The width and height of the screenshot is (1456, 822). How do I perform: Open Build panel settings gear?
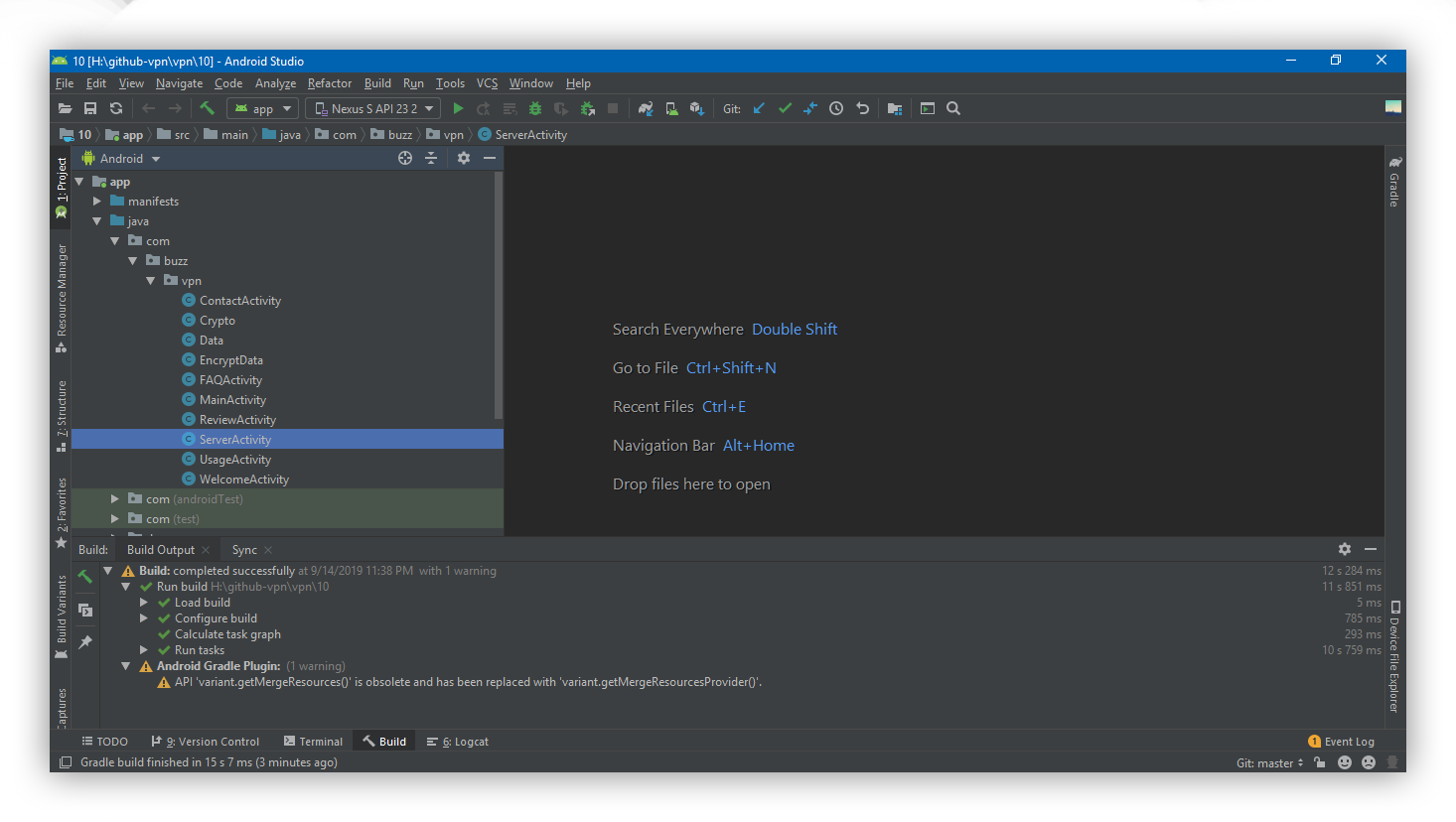click(1345, 549)
